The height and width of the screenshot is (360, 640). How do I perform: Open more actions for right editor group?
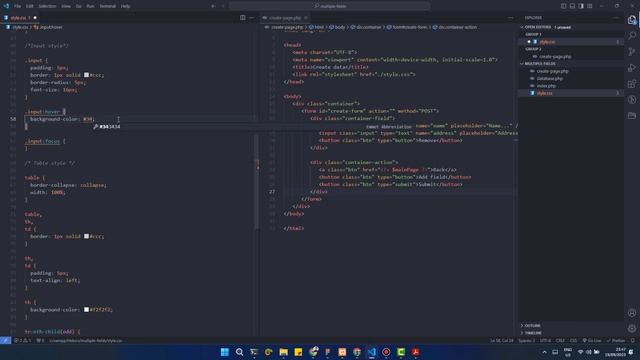[510, 18]
